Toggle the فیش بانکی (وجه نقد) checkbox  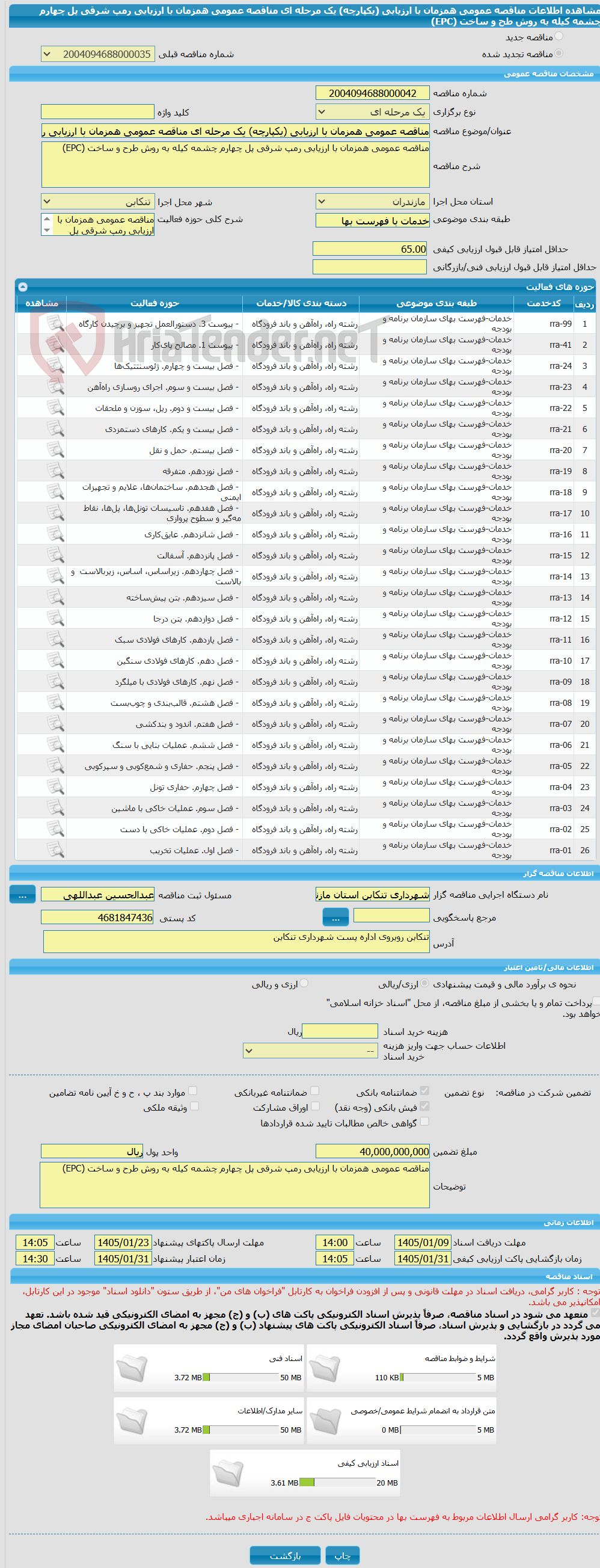(424, 1106)
